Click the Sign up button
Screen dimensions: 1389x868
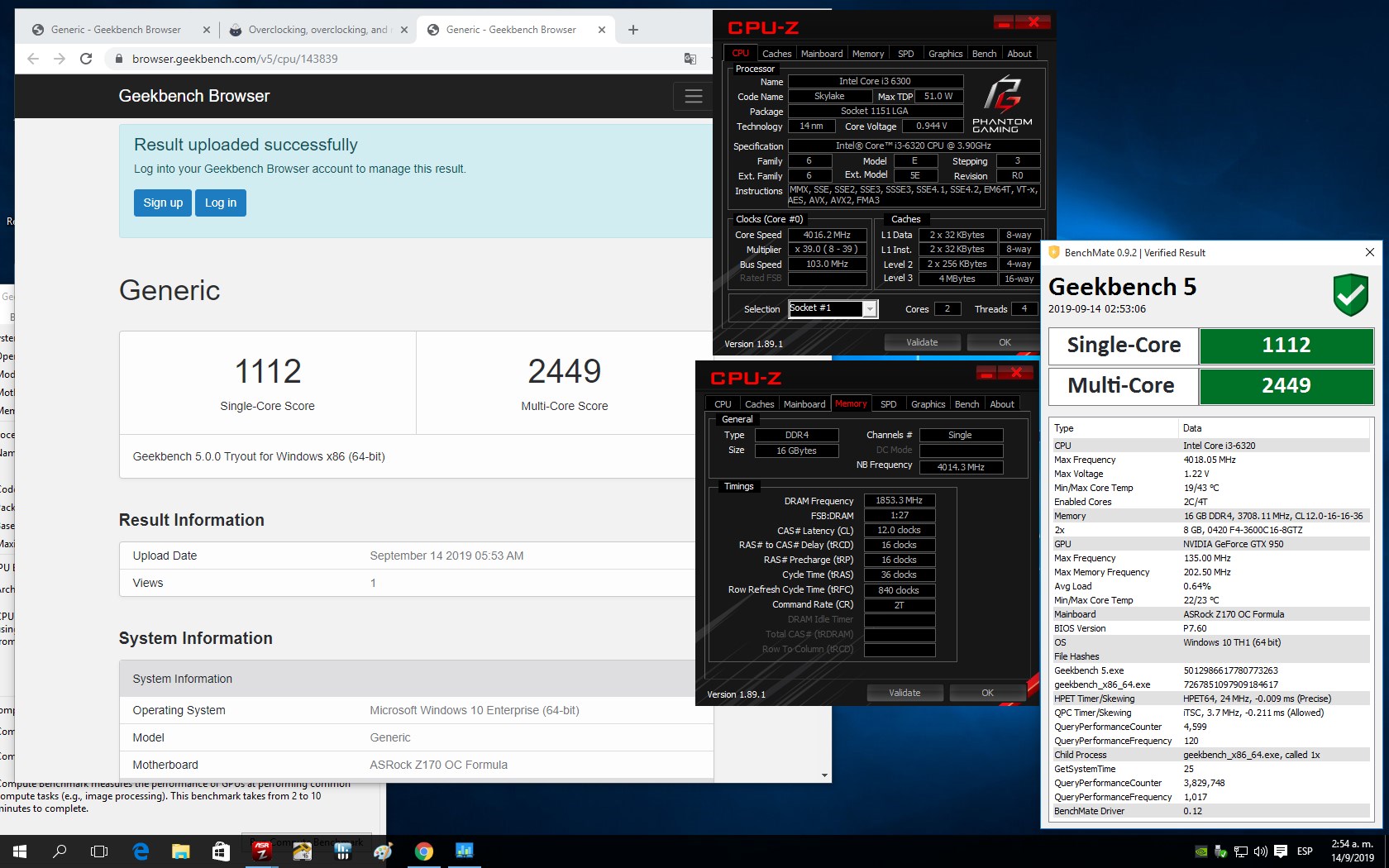pos(163,203)
